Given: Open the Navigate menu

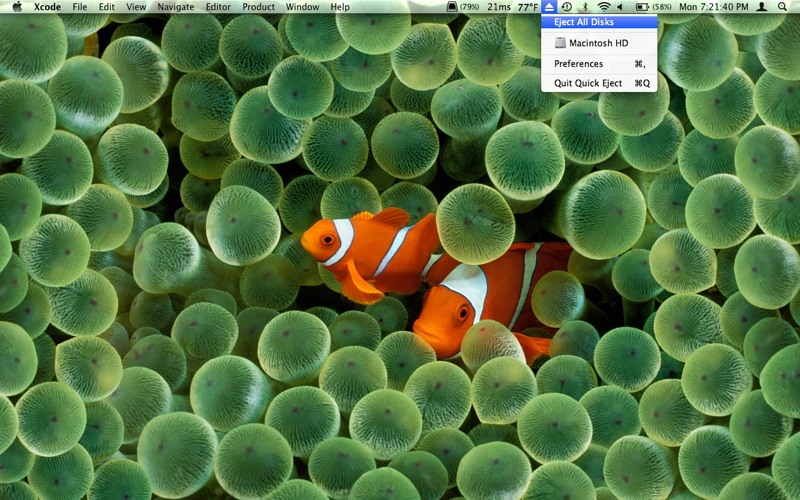Looking at the screenshot, I should (x=176, y=7).
